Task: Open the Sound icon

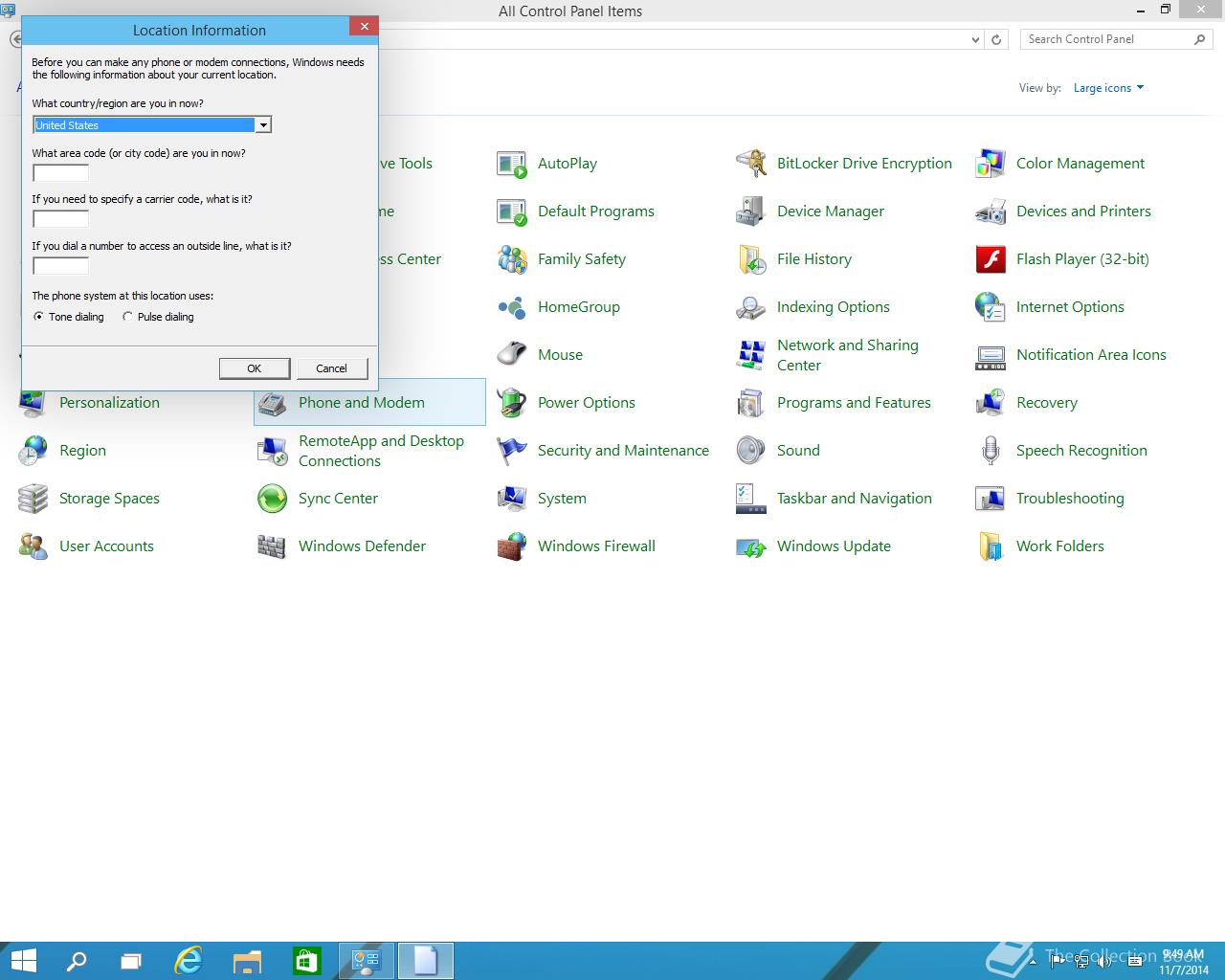Action: [x=751, y=451]
